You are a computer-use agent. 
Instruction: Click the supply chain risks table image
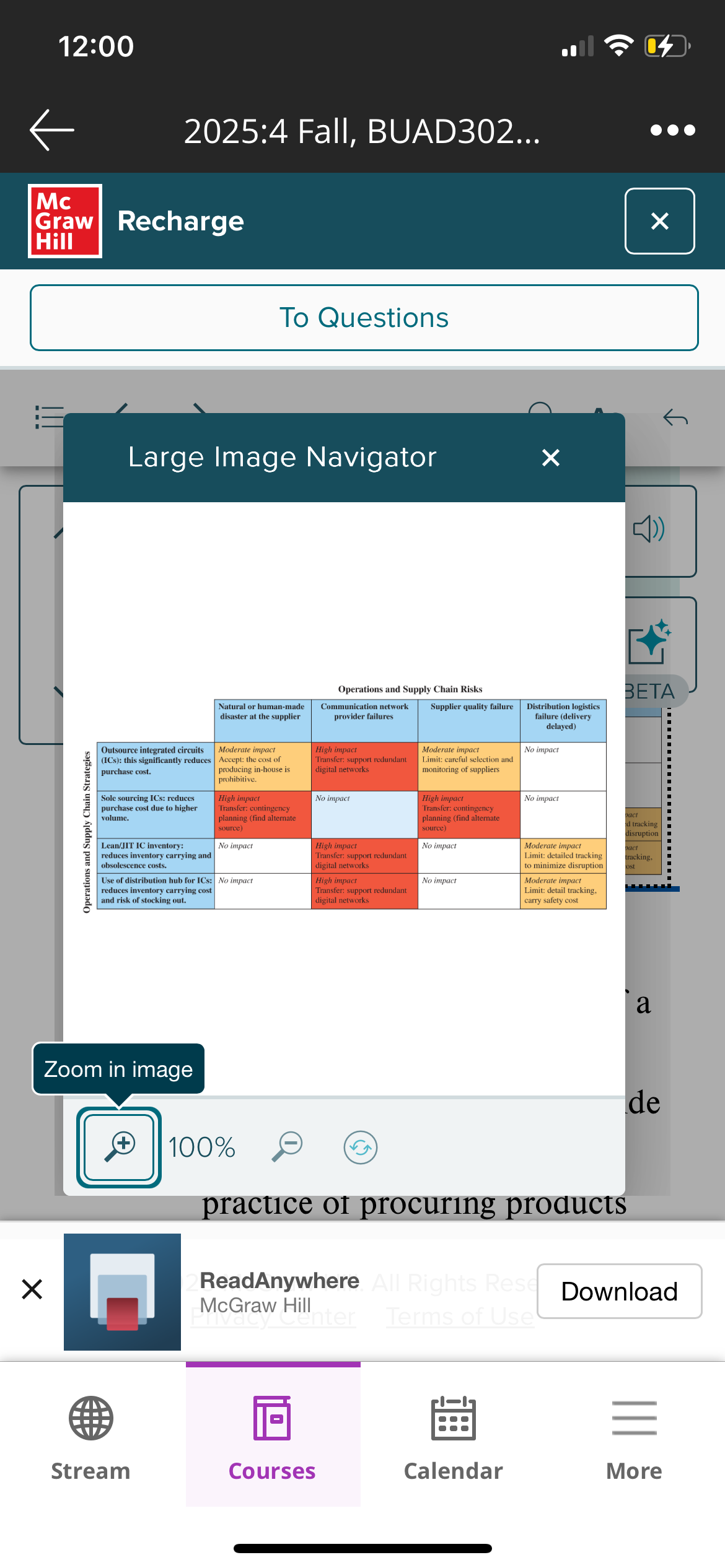(345, 799)
